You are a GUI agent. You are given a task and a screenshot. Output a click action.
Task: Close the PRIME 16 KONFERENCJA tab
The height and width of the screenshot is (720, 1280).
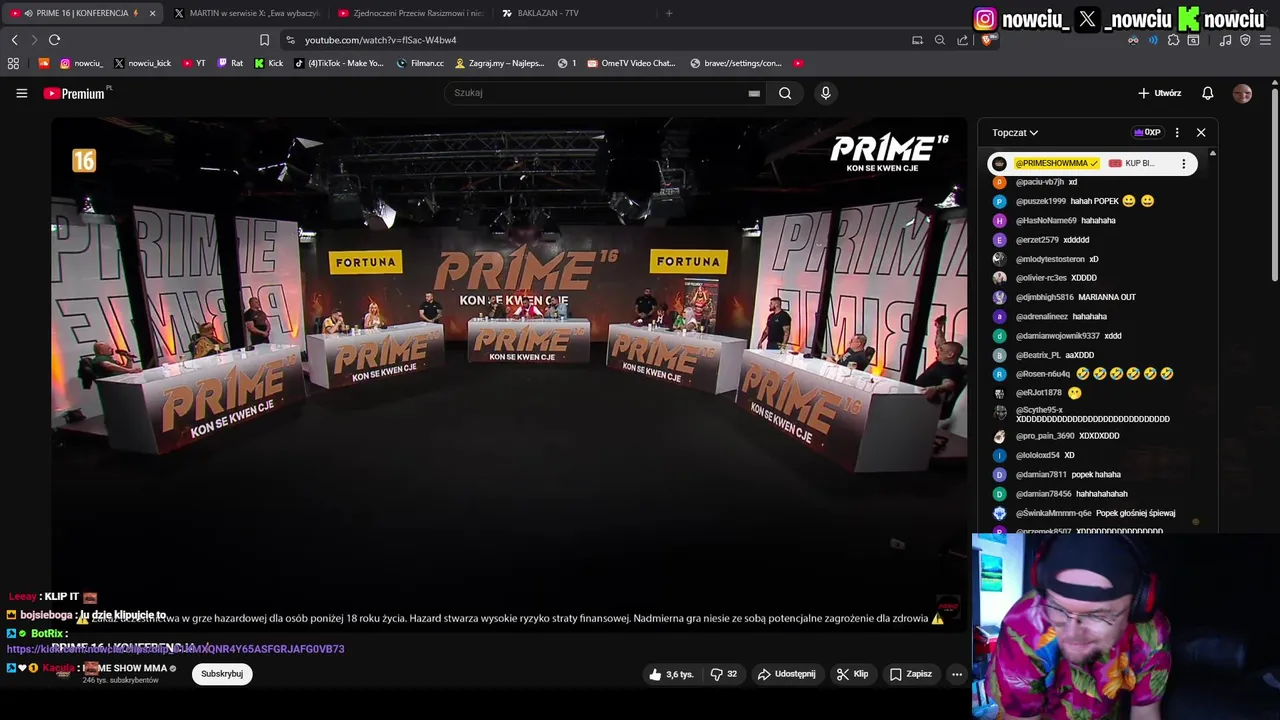point(152,13)
